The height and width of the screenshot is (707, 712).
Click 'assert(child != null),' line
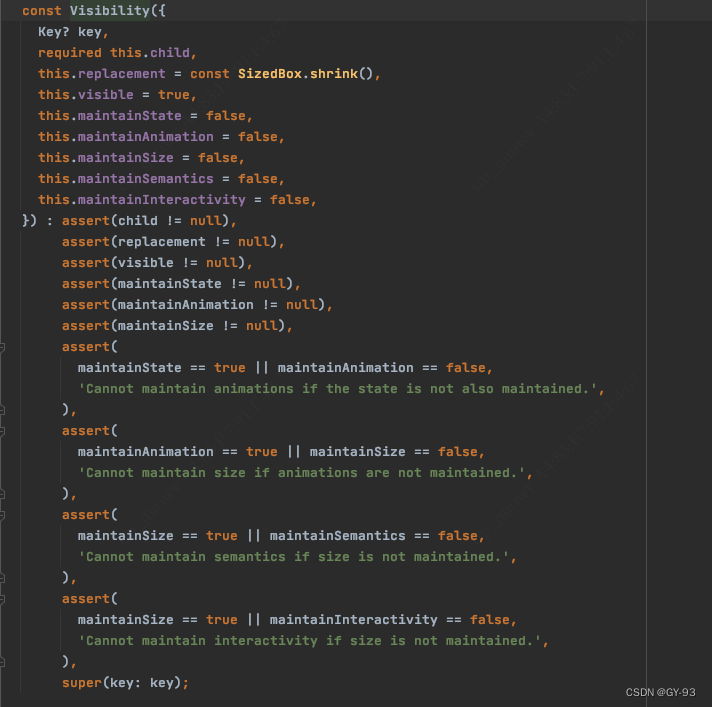tap(149, 221)
